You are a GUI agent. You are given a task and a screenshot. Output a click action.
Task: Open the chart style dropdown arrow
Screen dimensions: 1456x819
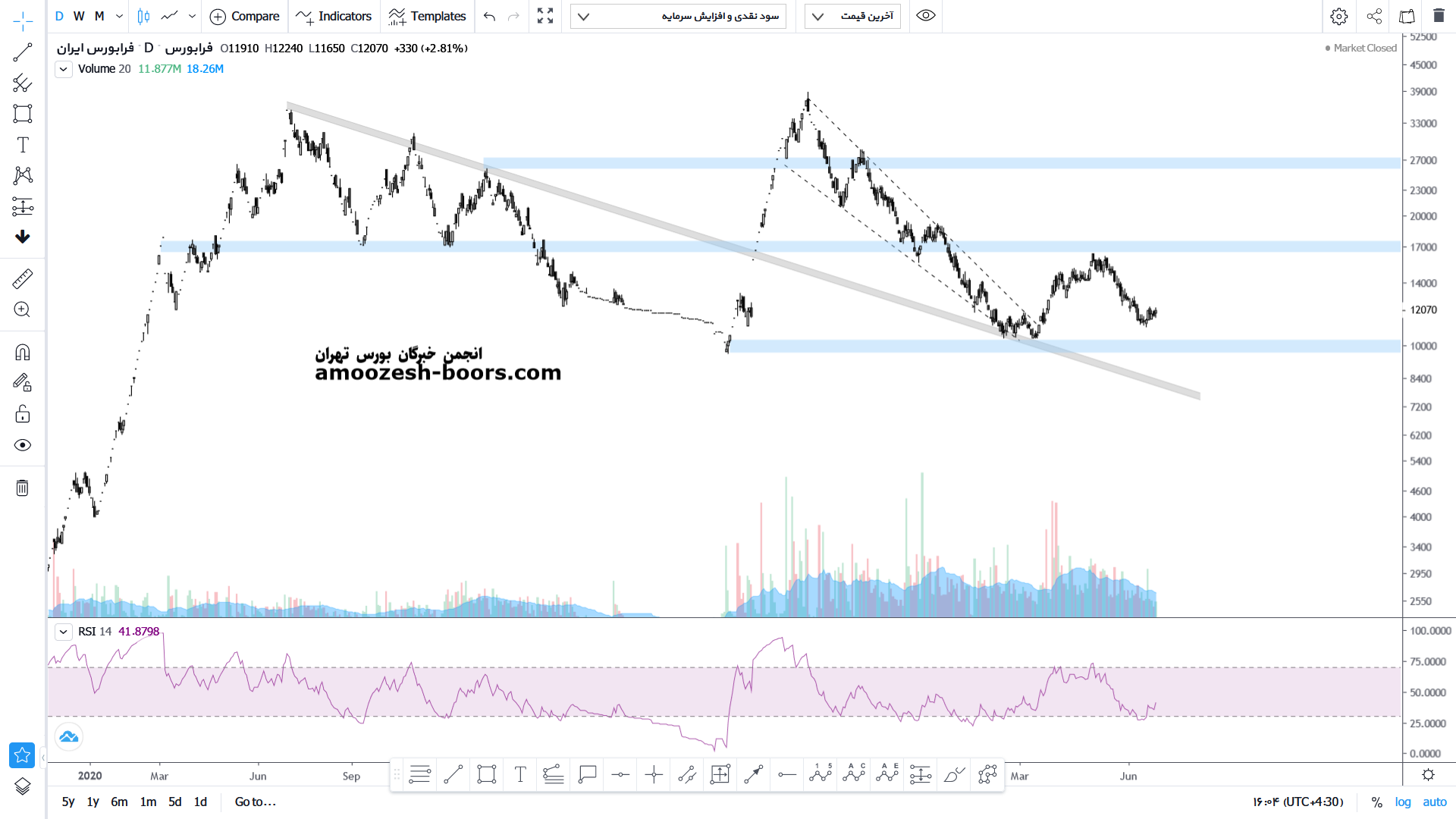[193, 16]
